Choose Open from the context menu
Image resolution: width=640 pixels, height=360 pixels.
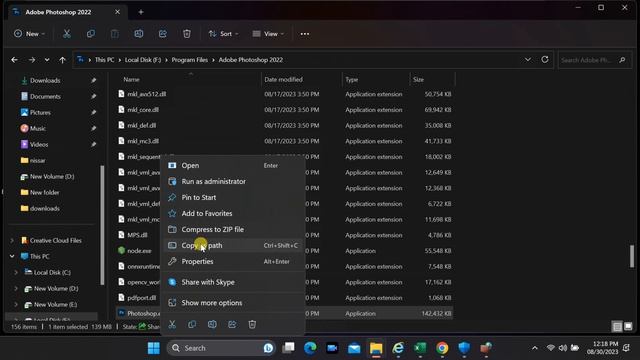click(234, 165)
